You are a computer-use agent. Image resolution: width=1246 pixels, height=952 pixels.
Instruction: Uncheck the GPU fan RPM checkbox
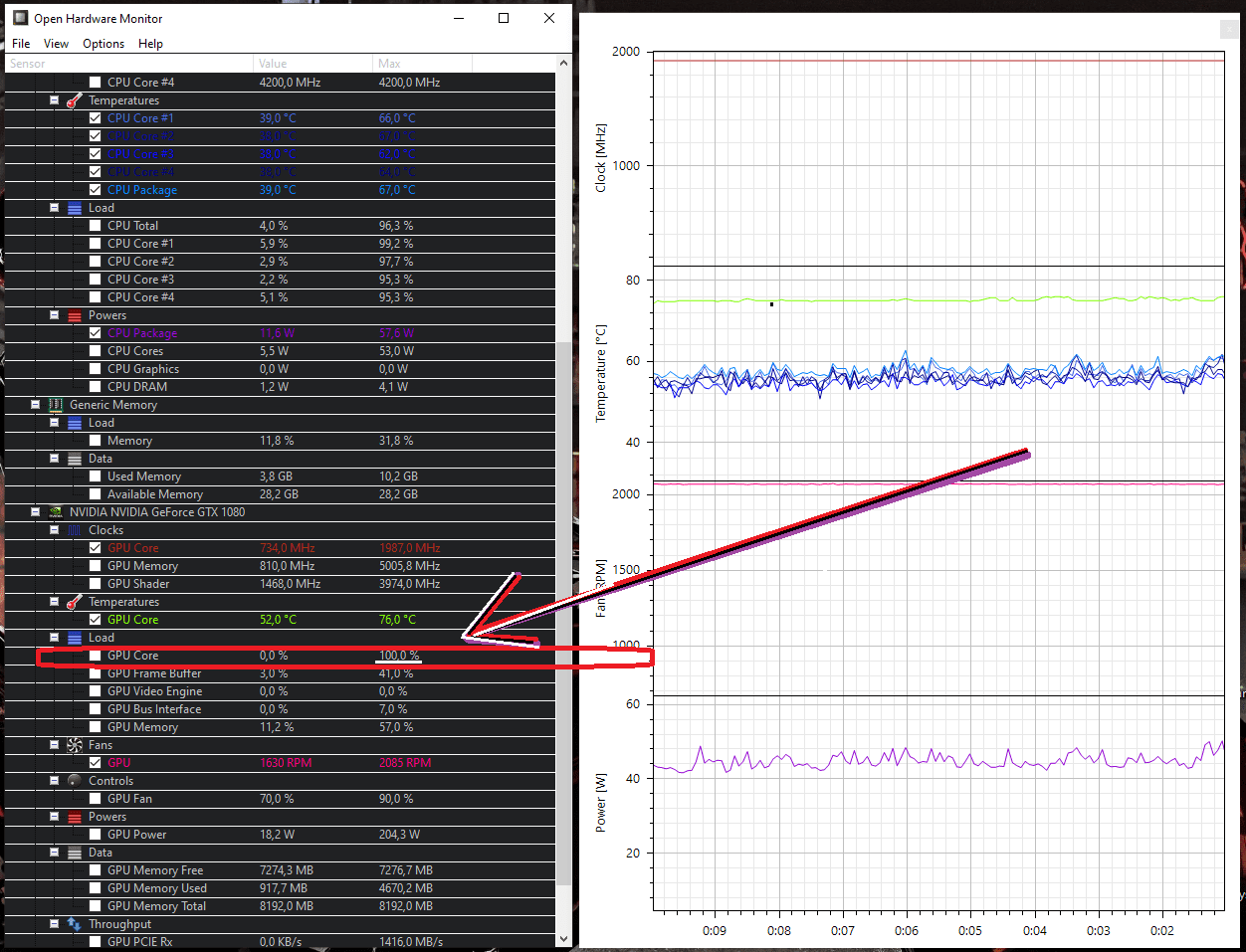click(x=96, y=763)
